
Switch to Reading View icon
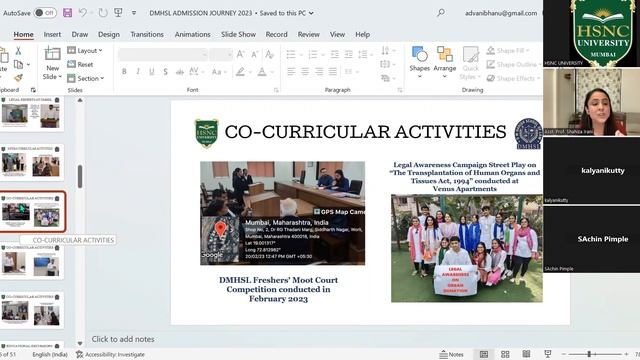pos(526,354)
